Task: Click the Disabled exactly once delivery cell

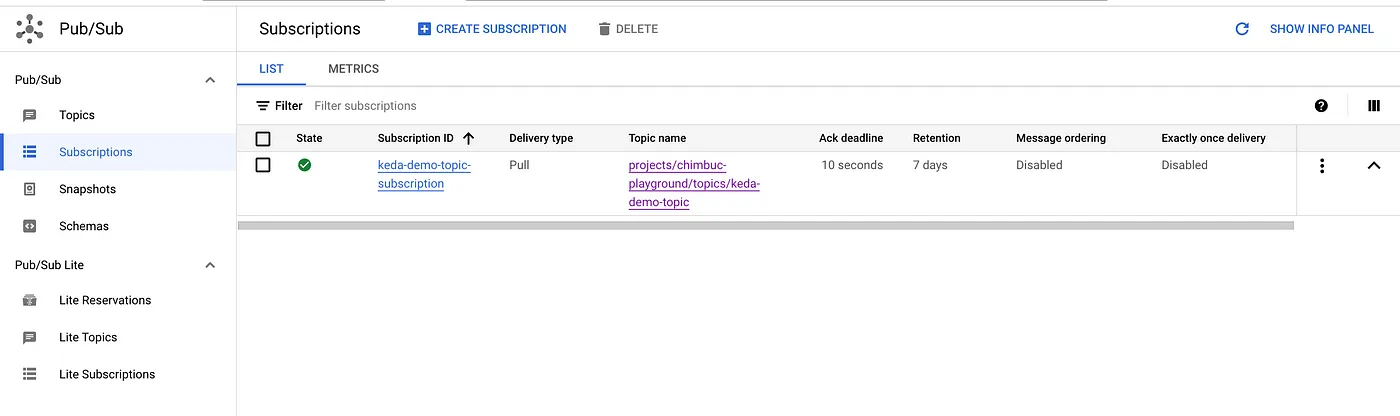Action: point(1184,165)
